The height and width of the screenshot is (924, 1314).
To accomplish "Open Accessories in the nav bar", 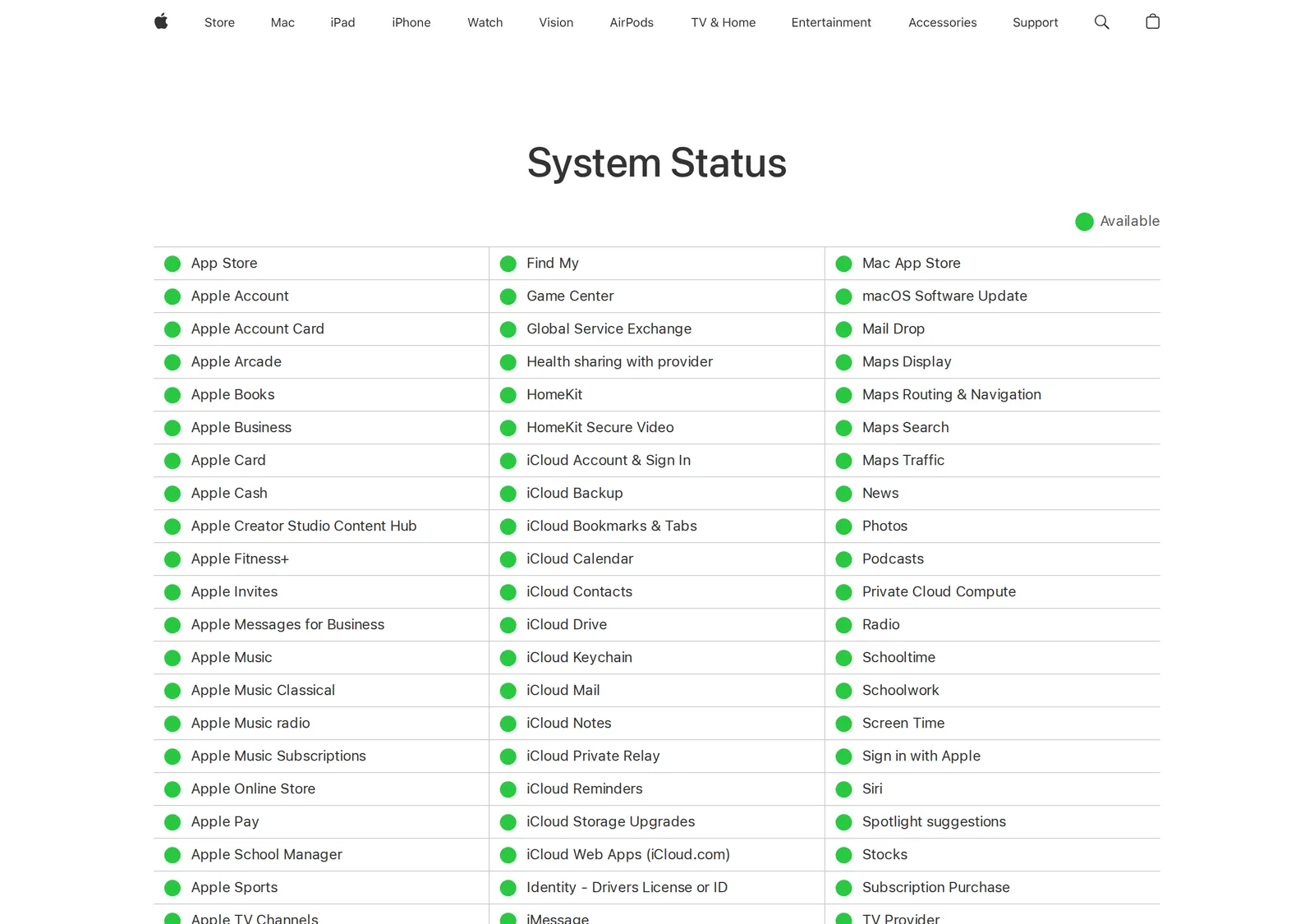I will coord(942,23).
